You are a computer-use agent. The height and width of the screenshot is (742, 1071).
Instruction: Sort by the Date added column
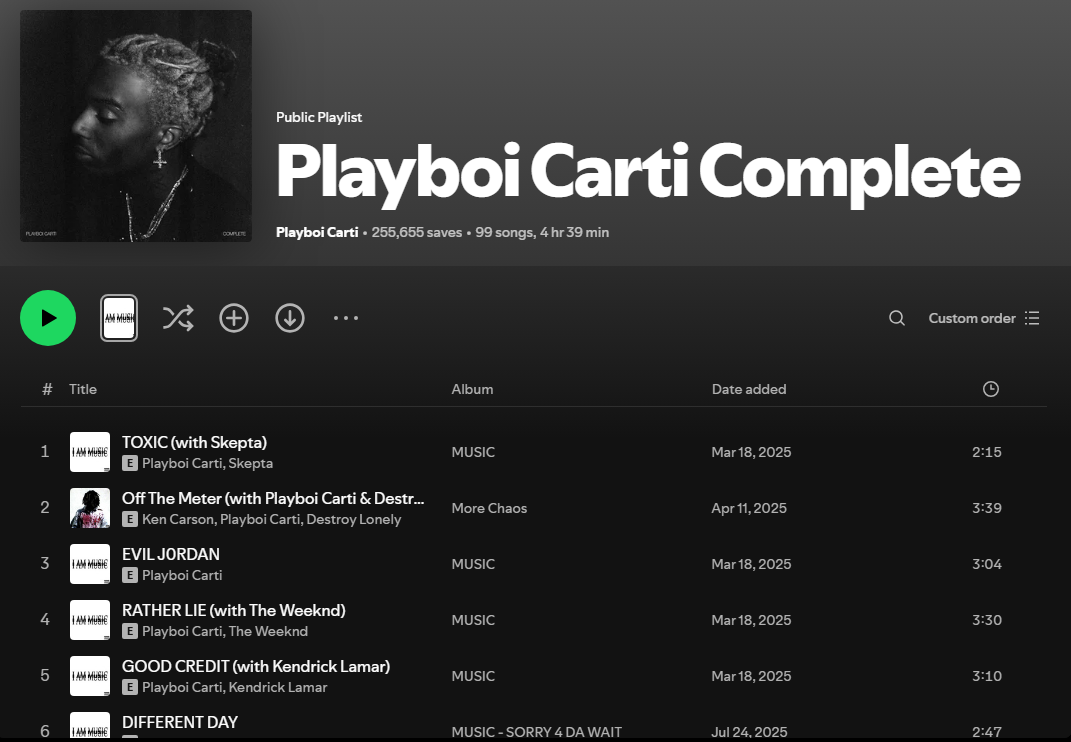749,389
